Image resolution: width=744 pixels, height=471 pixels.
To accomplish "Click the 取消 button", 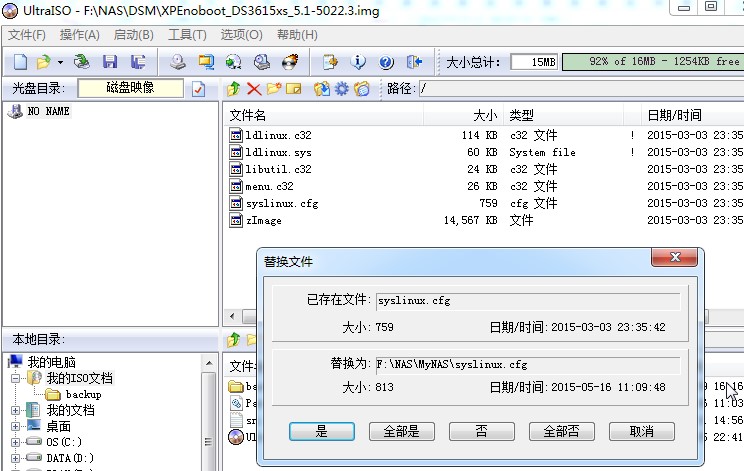I will click(x=642, y=431).
